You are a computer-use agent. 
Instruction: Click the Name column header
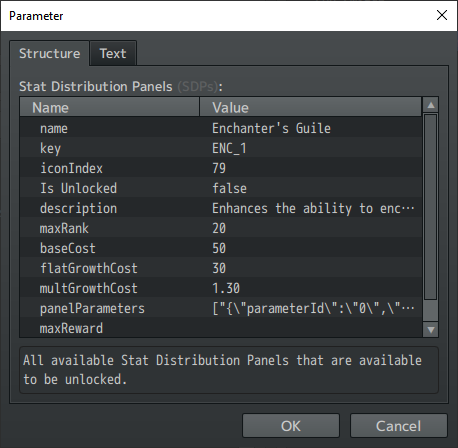(110, 107)
